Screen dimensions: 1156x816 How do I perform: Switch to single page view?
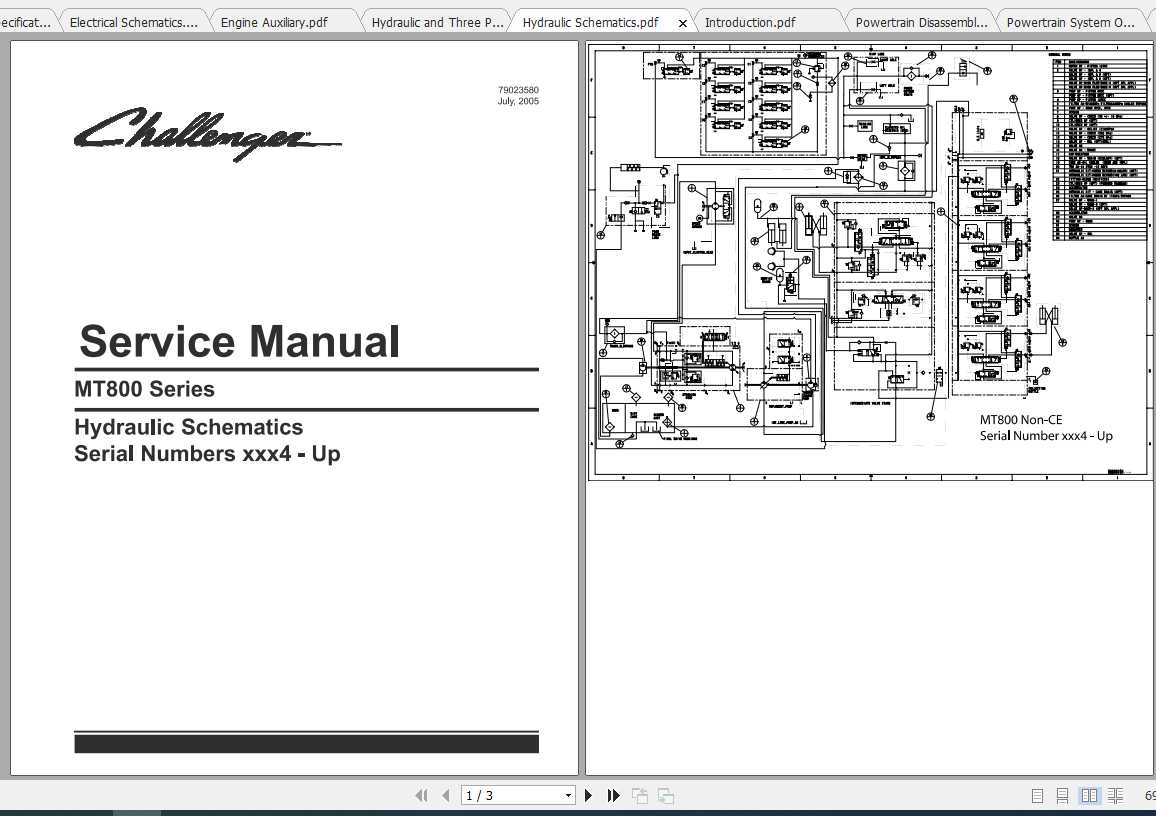(x=1037, y=795)
